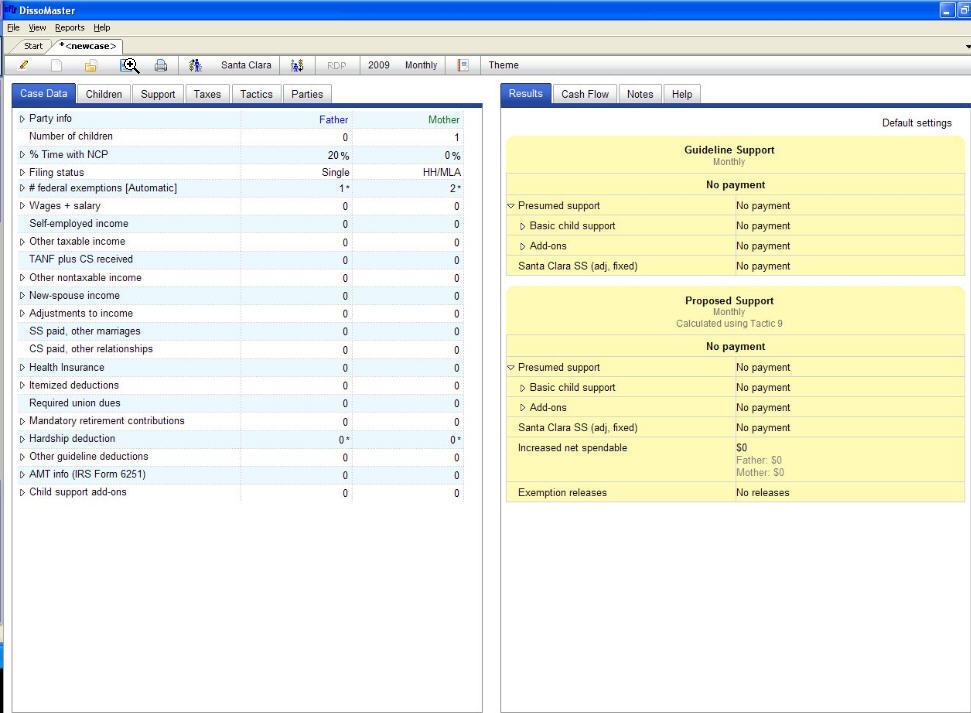This screenshot has height=713, width=971.
Task: Click Father's % Time with NCP value
Action: pos(339,155)
